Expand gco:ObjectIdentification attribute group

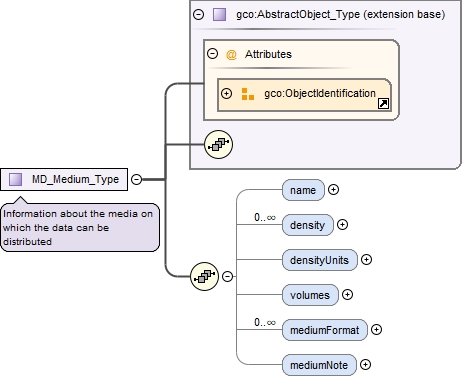[x=226, y=93]
